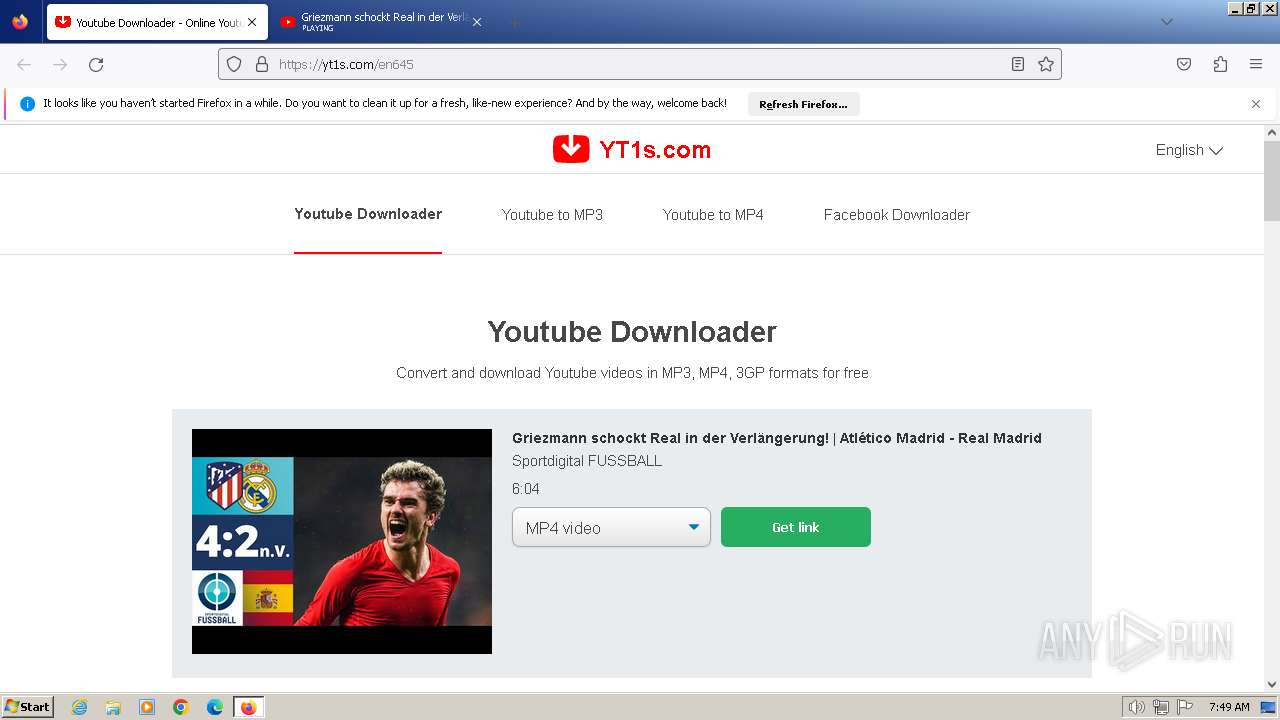Viewport: 1280px width, 720px height.
Task: Open Windows Explorer folder from taskbar
Action: 113,707
